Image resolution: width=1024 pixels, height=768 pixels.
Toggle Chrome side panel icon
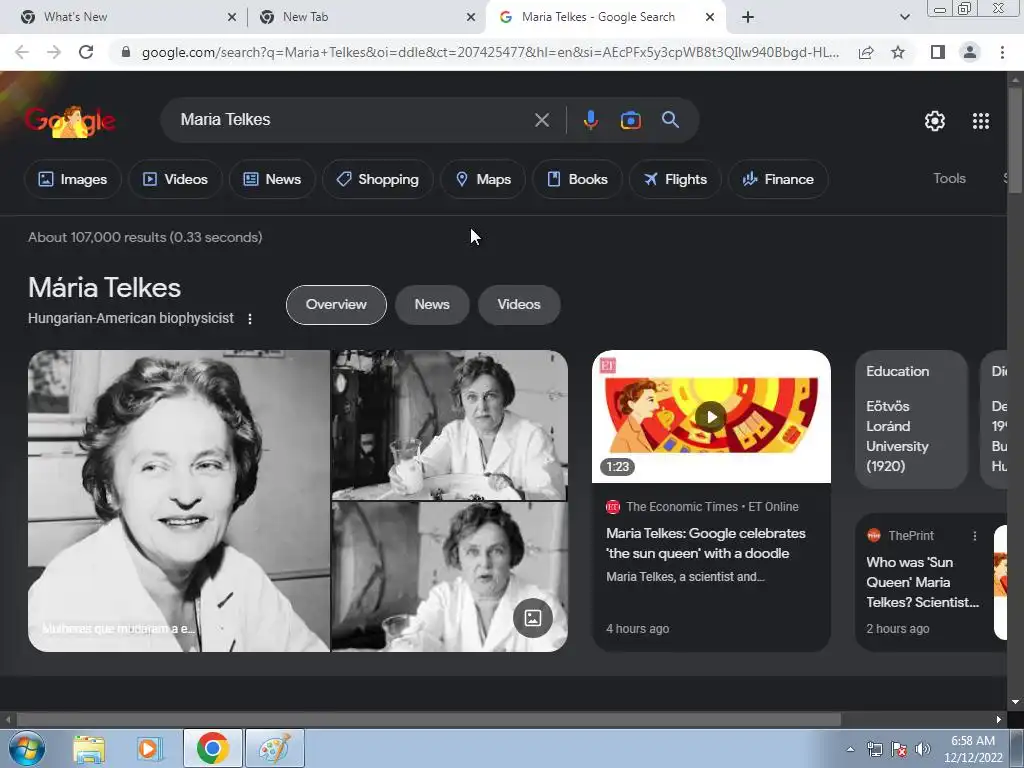[x=938, y=52]
